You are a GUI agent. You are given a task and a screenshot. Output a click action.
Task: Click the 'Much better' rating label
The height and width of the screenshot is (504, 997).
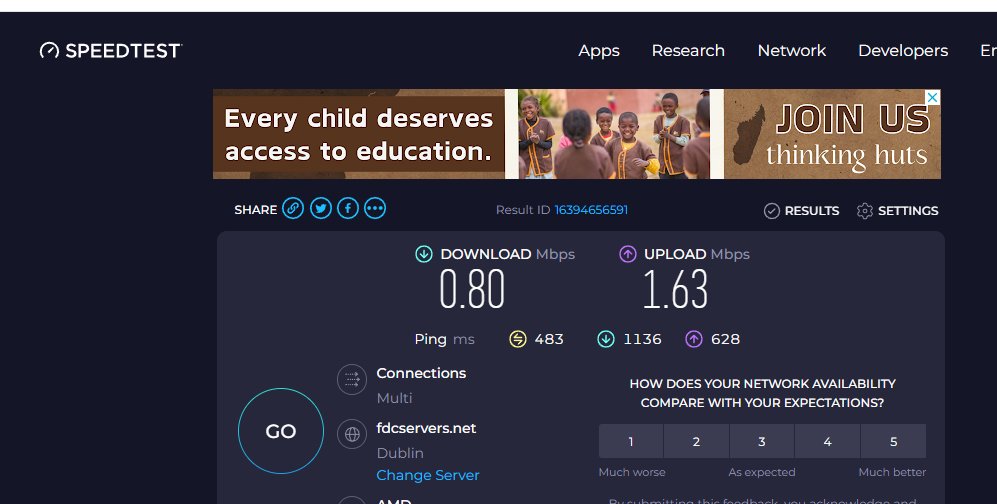892,472
